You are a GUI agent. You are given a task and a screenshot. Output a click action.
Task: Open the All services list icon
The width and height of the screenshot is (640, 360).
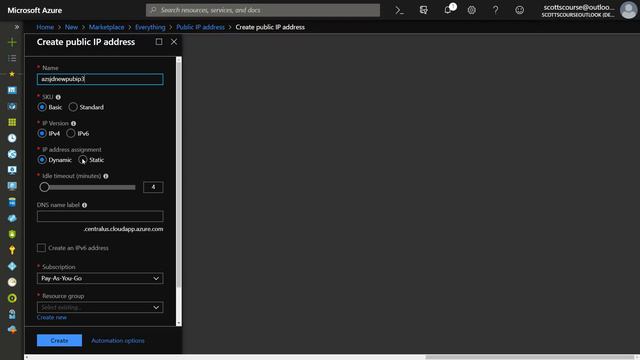12,58
